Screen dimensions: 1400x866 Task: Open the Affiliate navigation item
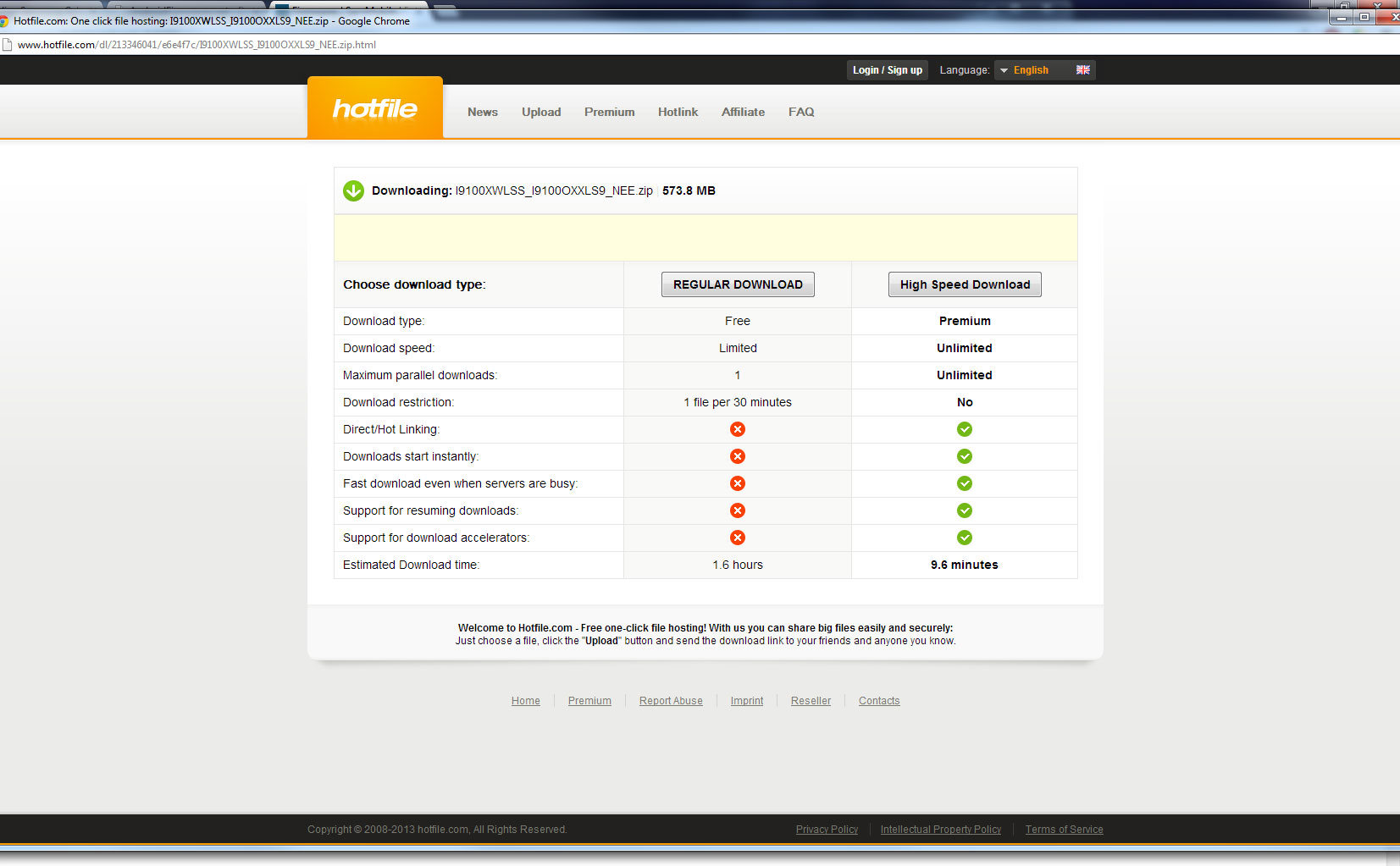coord(743,112)
